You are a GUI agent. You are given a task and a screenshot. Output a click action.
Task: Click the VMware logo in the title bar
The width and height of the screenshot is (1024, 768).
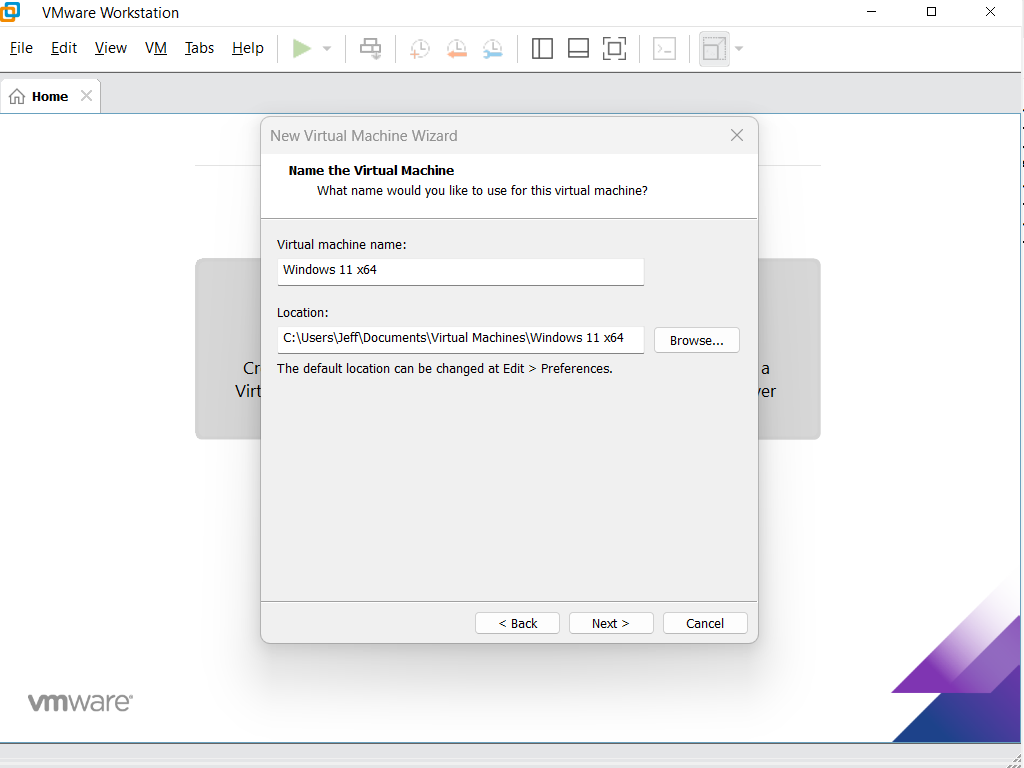coord(12,12)
